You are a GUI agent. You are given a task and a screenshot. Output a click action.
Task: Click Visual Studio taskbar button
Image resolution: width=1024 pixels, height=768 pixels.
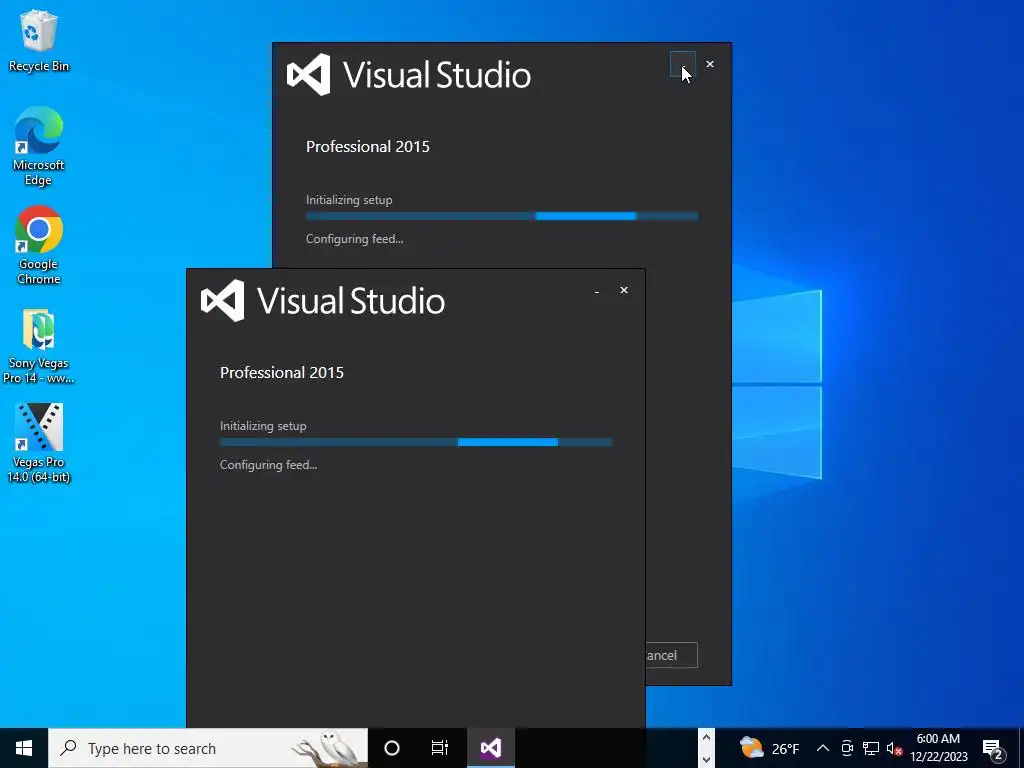[491, 748]
